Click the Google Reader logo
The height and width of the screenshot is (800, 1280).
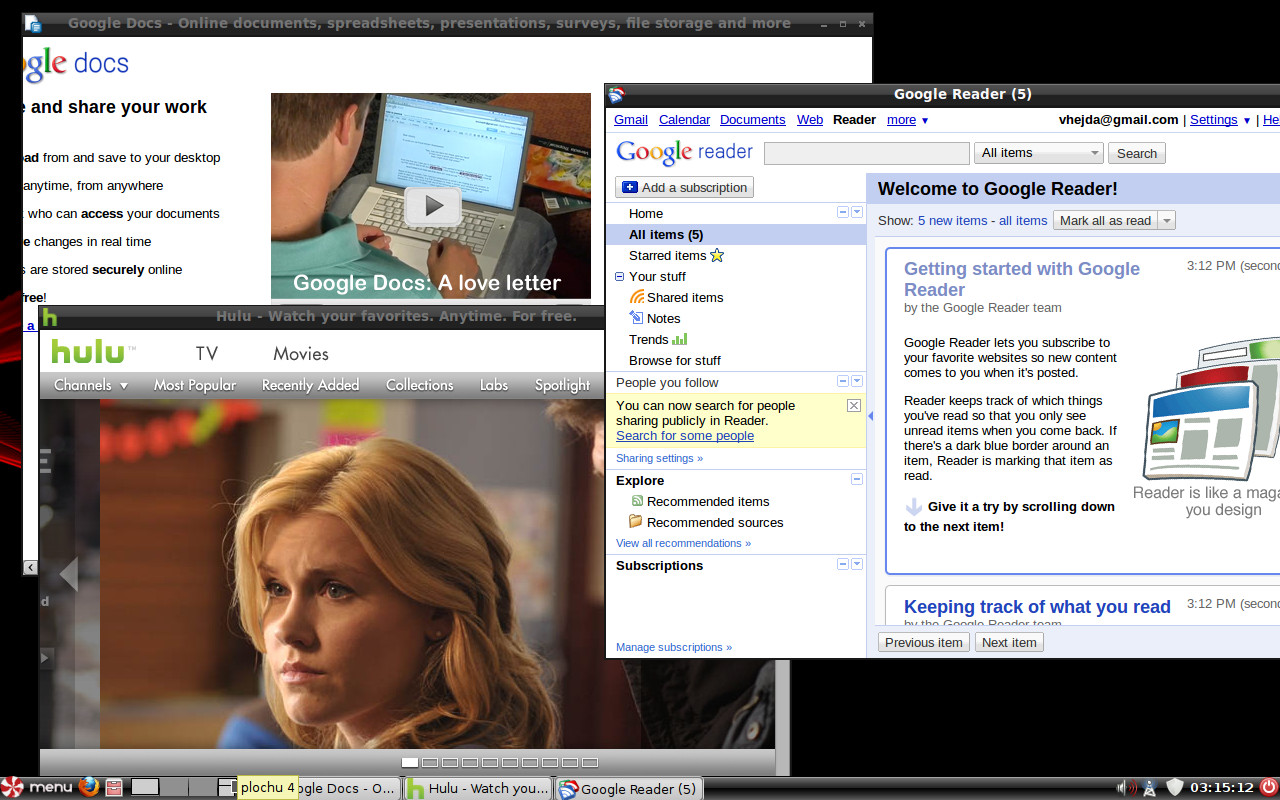click(x=684, y=152)
